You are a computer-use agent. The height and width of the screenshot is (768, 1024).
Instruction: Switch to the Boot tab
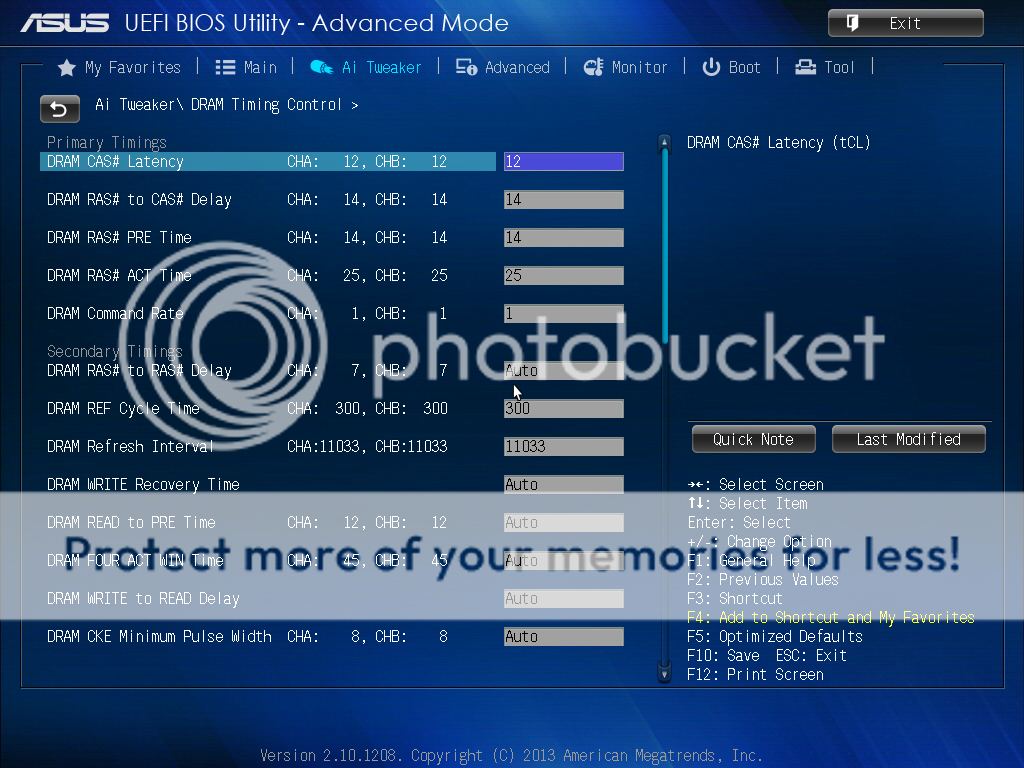744,67
